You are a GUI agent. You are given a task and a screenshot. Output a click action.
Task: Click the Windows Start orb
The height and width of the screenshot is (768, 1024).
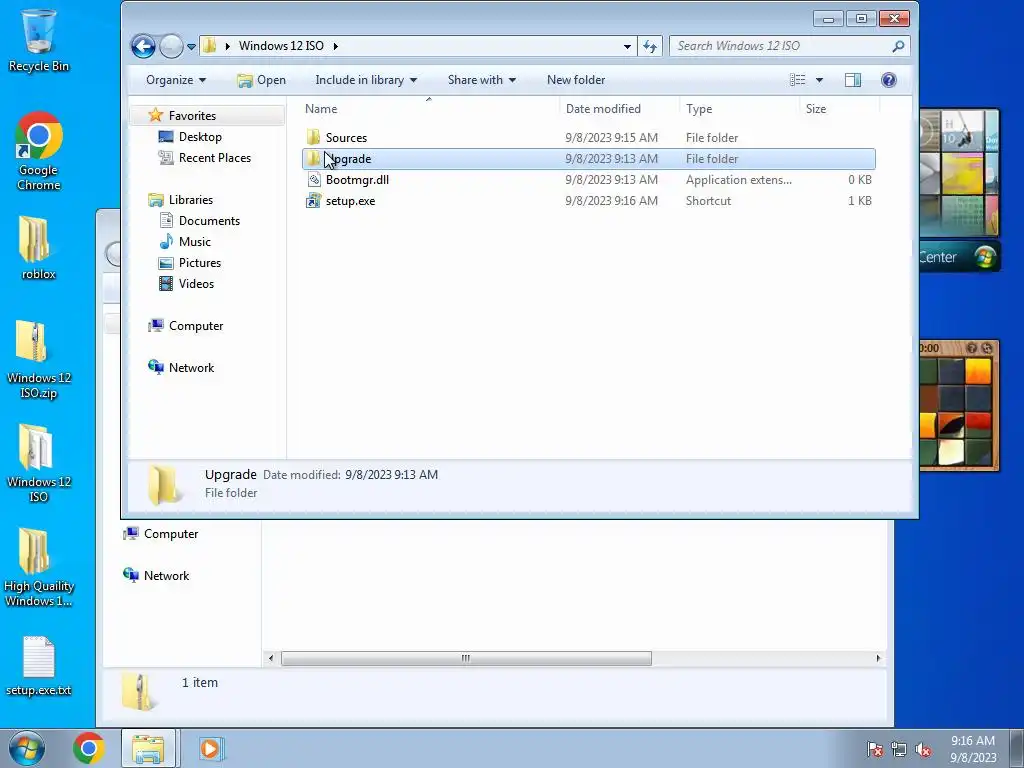coord(27,748)
